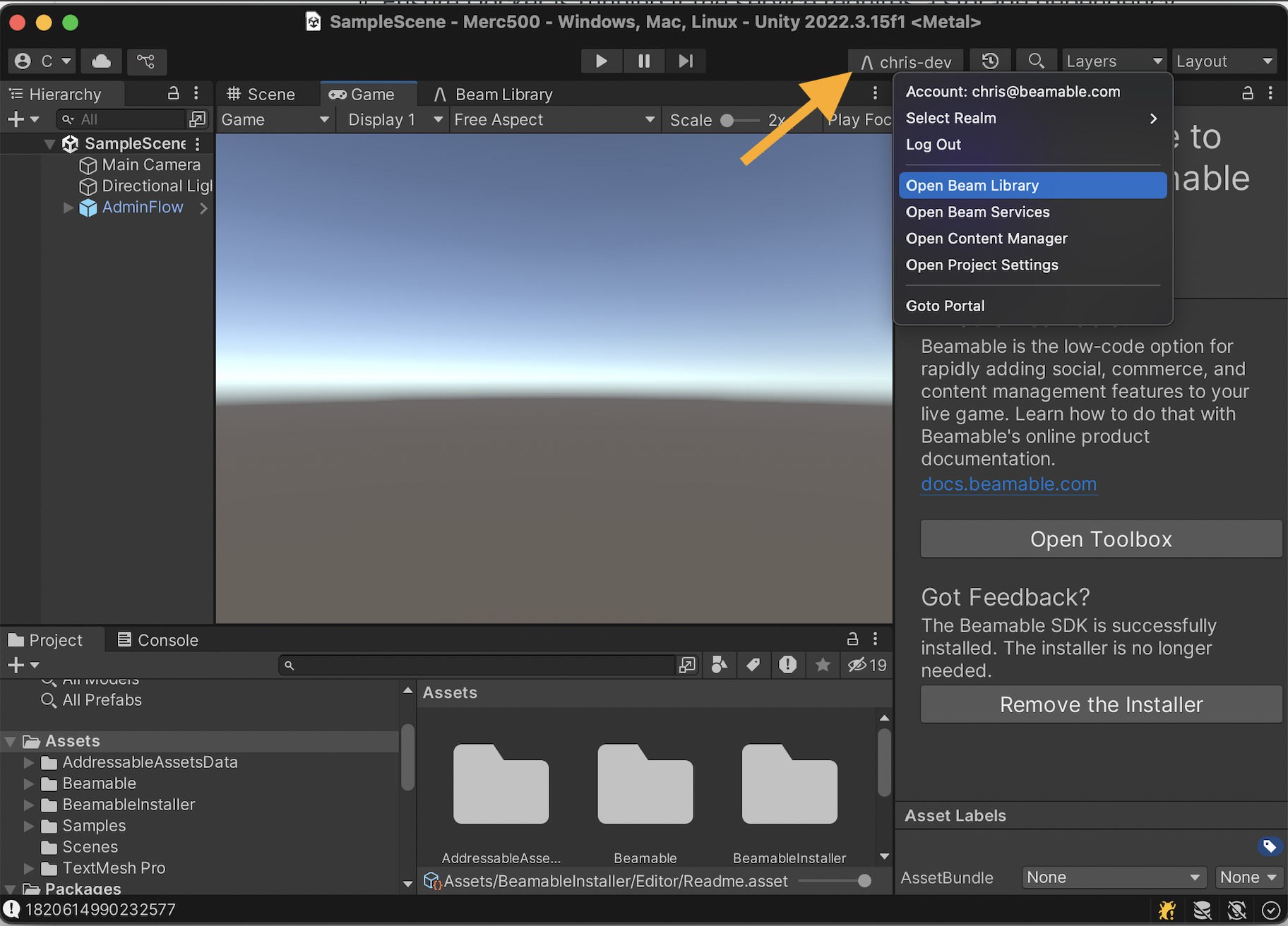Switch to the Console tab
Image resolution: width=1288 pixels, height=926 pixels.
[157, 639]
